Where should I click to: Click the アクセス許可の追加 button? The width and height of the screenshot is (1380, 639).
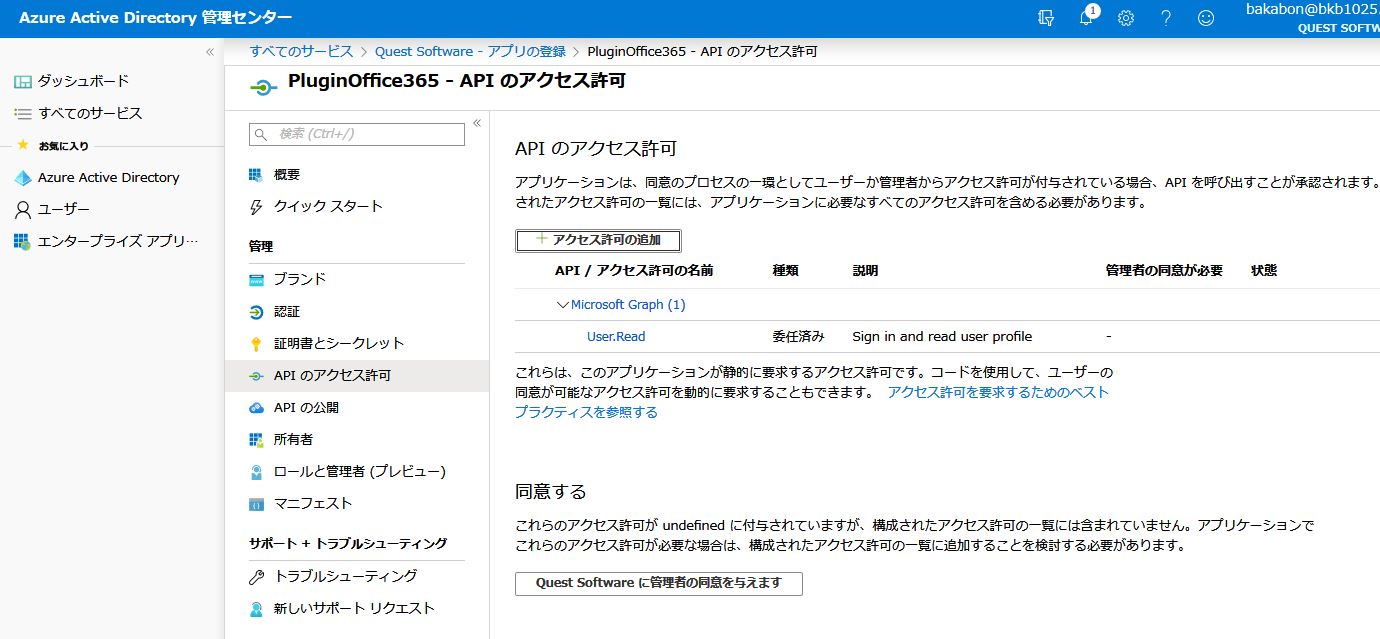[x=598, y=240]
